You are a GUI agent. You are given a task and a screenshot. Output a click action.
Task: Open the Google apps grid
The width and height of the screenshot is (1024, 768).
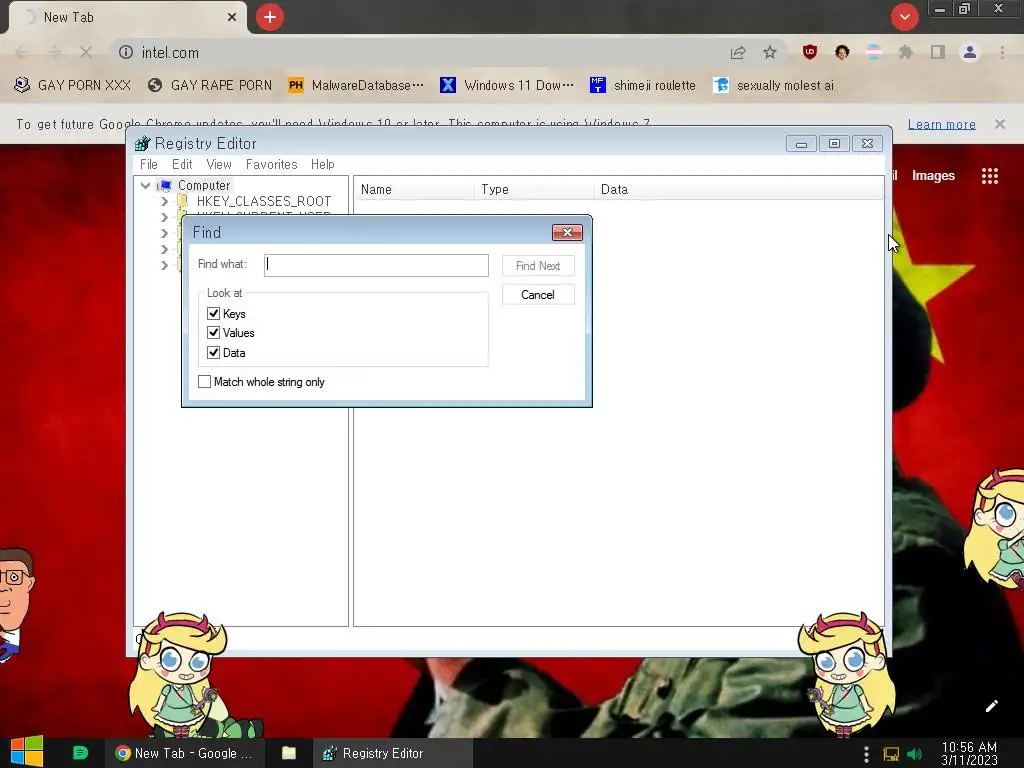[989, 176]
